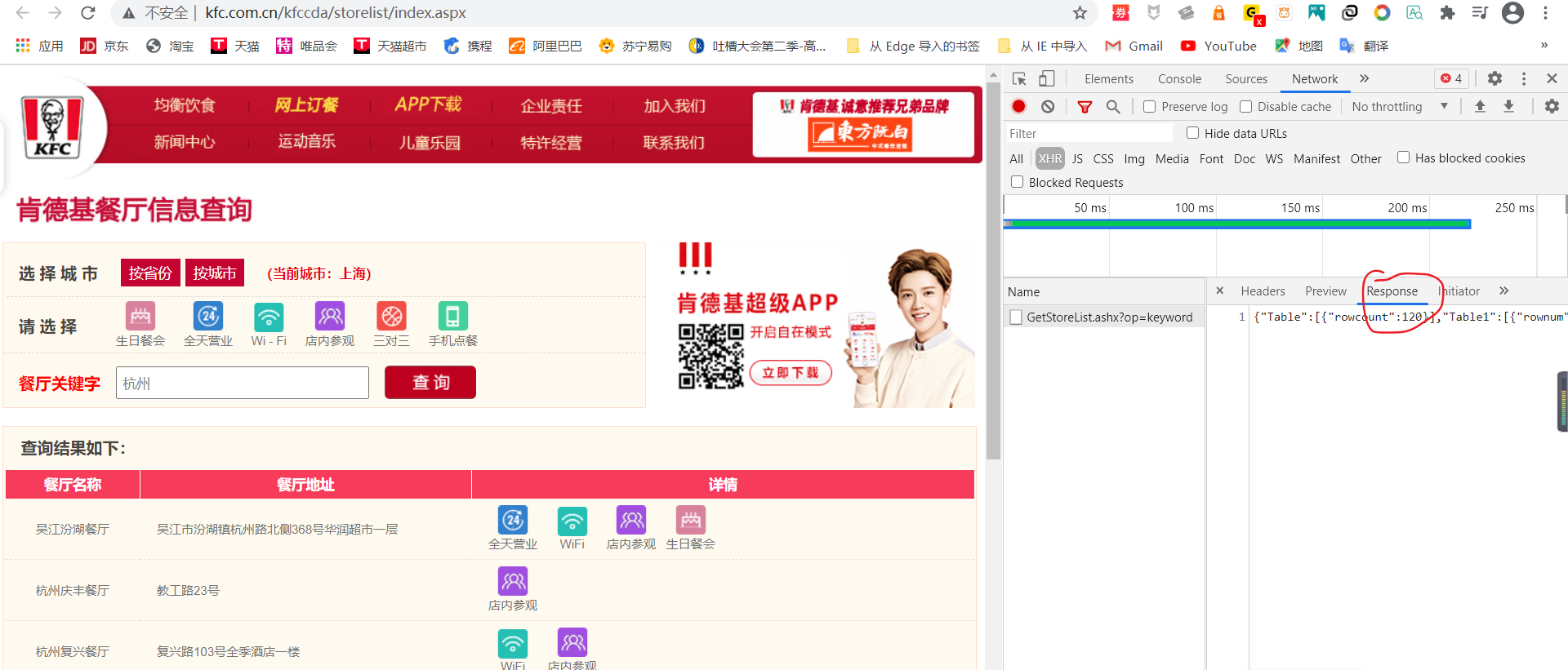Click the address bar URL
Image resolution: width=1568 pixels, height=670 pixels.
click(336, 13)
